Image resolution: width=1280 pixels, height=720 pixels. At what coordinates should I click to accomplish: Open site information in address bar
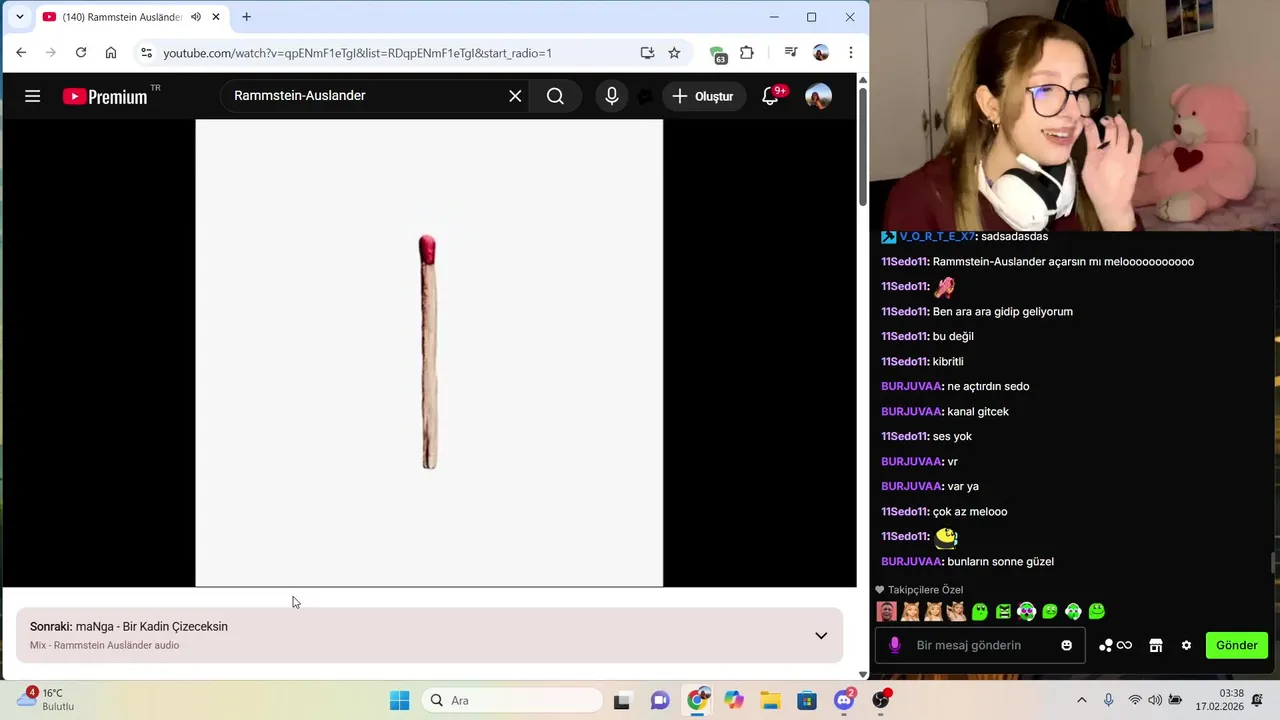(x=147, y=53)
